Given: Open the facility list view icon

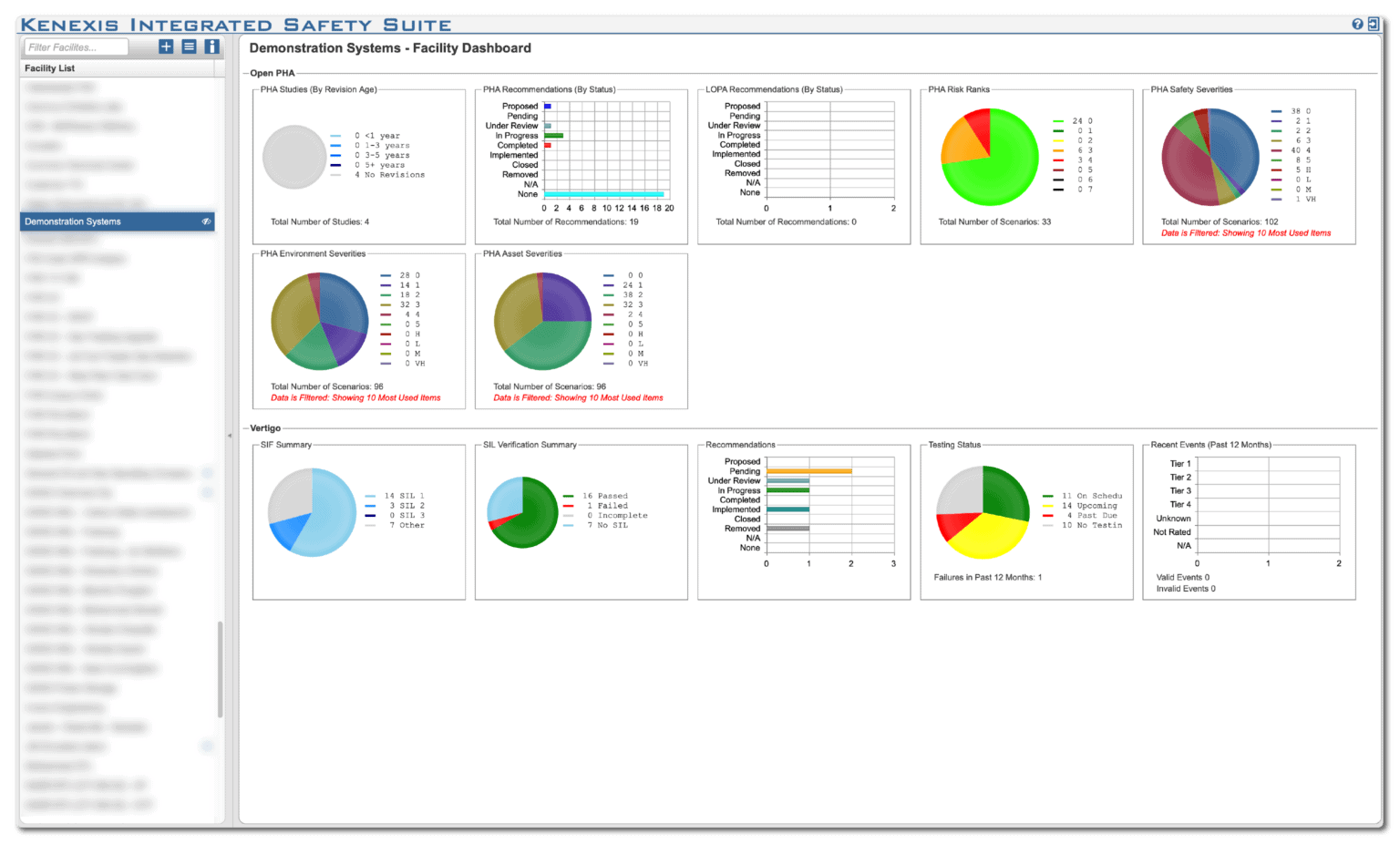Looking at the screenshot, I should (188, 46).
